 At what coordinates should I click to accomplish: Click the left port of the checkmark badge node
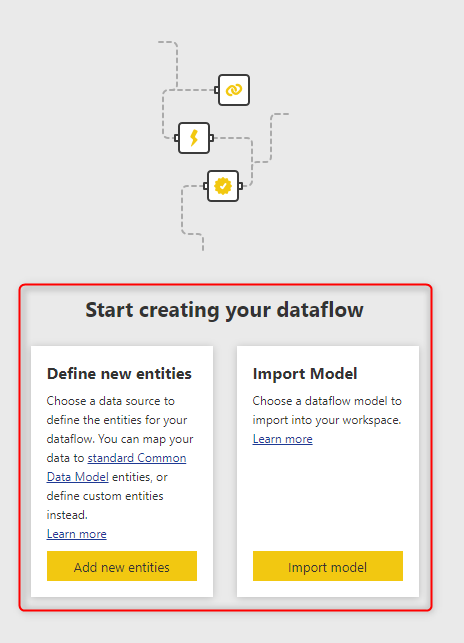point(206,186)
